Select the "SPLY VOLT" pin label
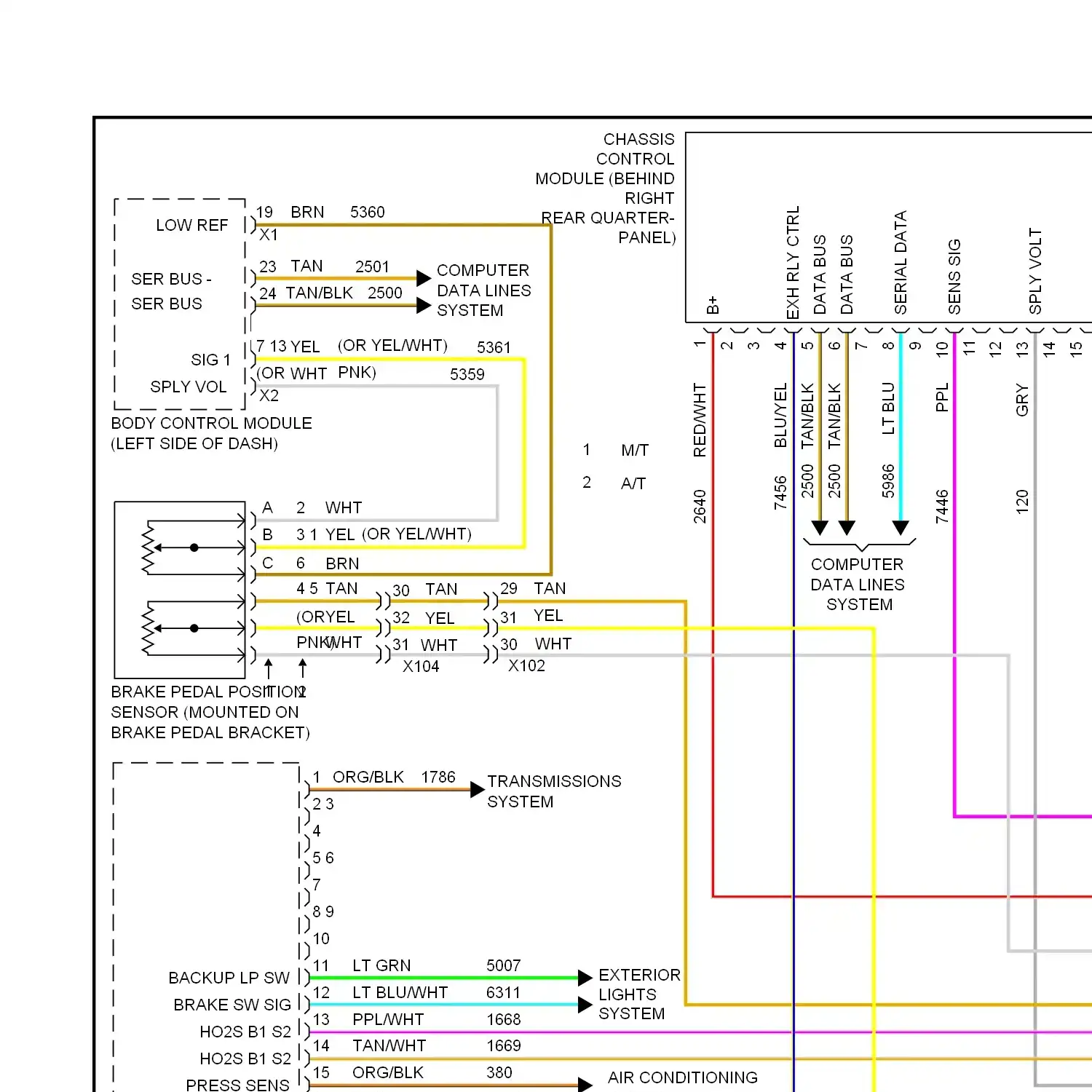 tap(1035, 272)
